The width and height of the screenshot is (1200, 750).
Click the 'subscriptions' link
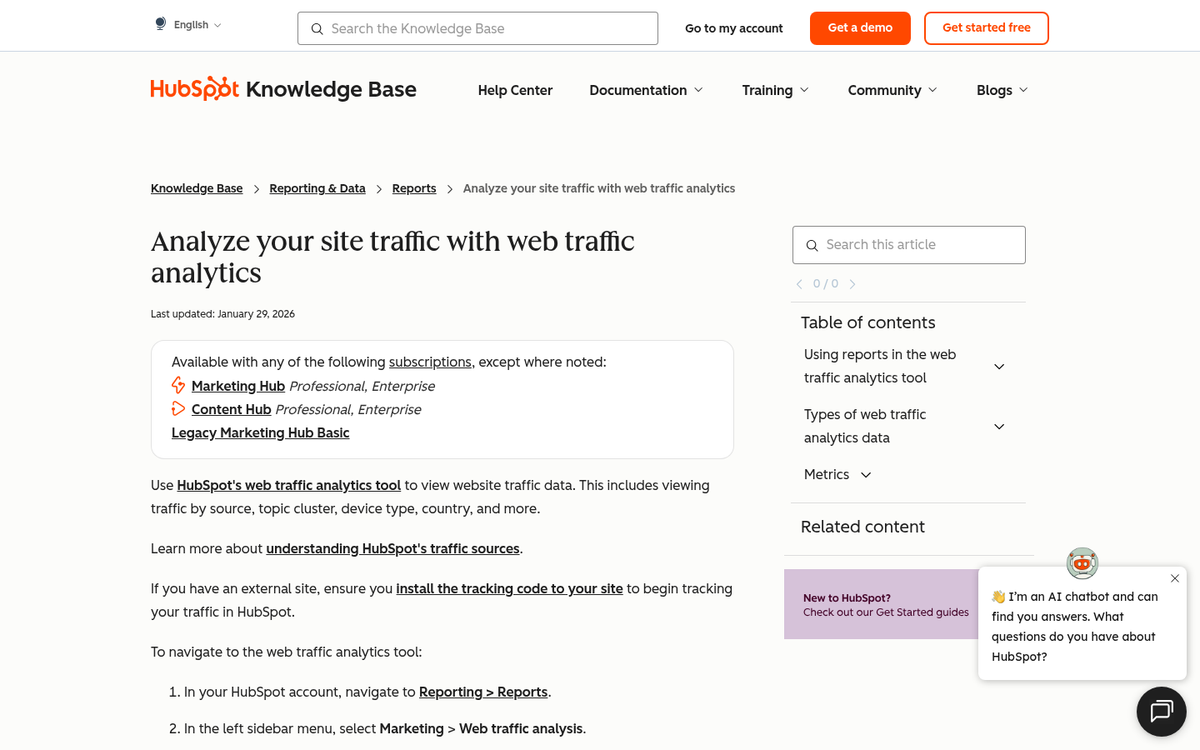[x=430, y=362]
